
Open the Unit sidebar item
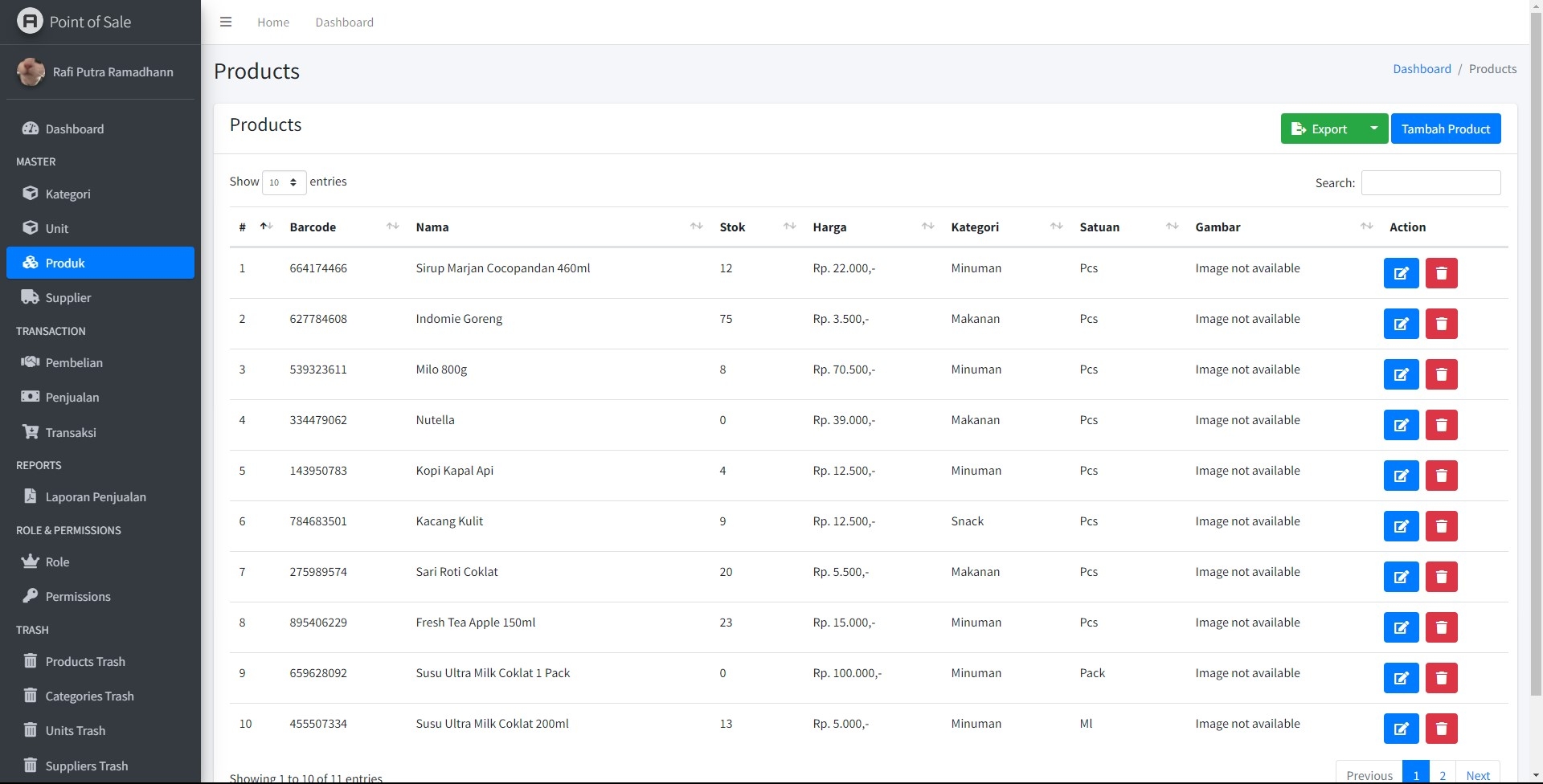[100, 228]
